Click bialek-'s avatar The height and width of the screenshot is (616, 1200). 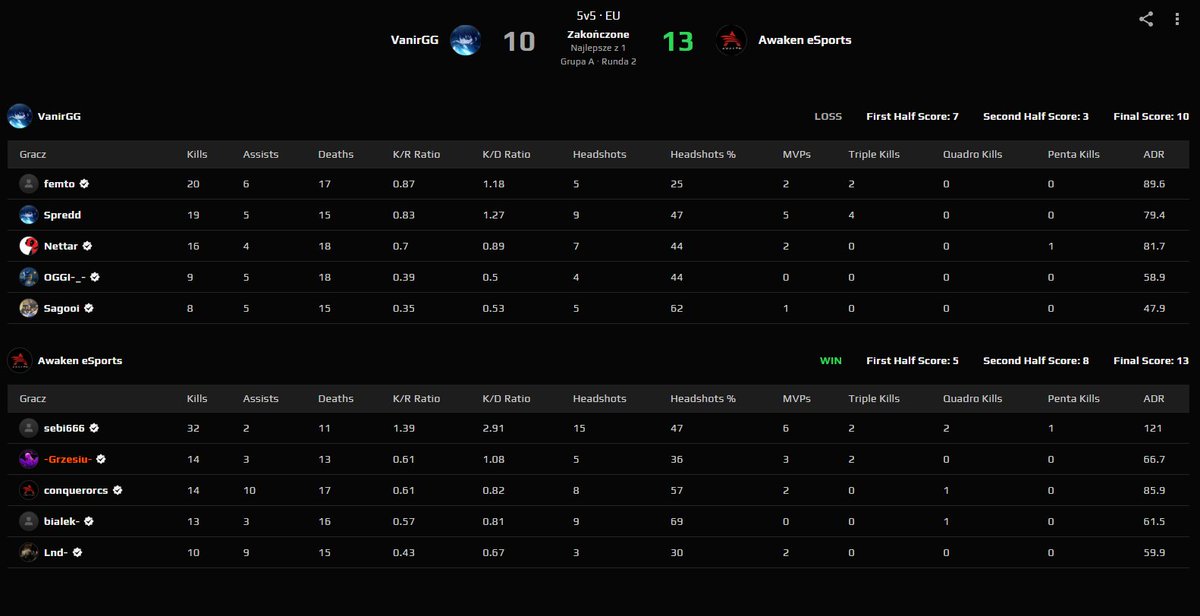coord(29,521)
